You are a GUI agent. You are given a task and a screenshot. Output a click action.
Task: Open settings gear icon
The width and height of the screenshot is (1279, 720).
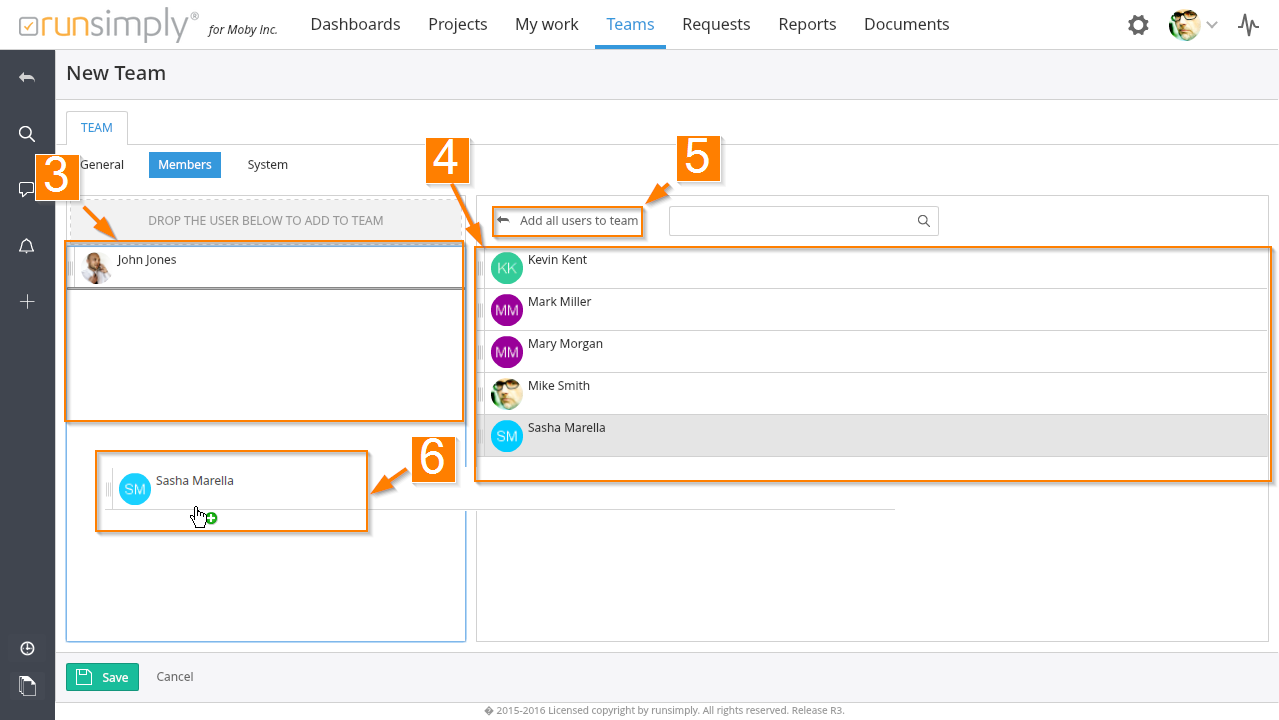[1138, 25]
